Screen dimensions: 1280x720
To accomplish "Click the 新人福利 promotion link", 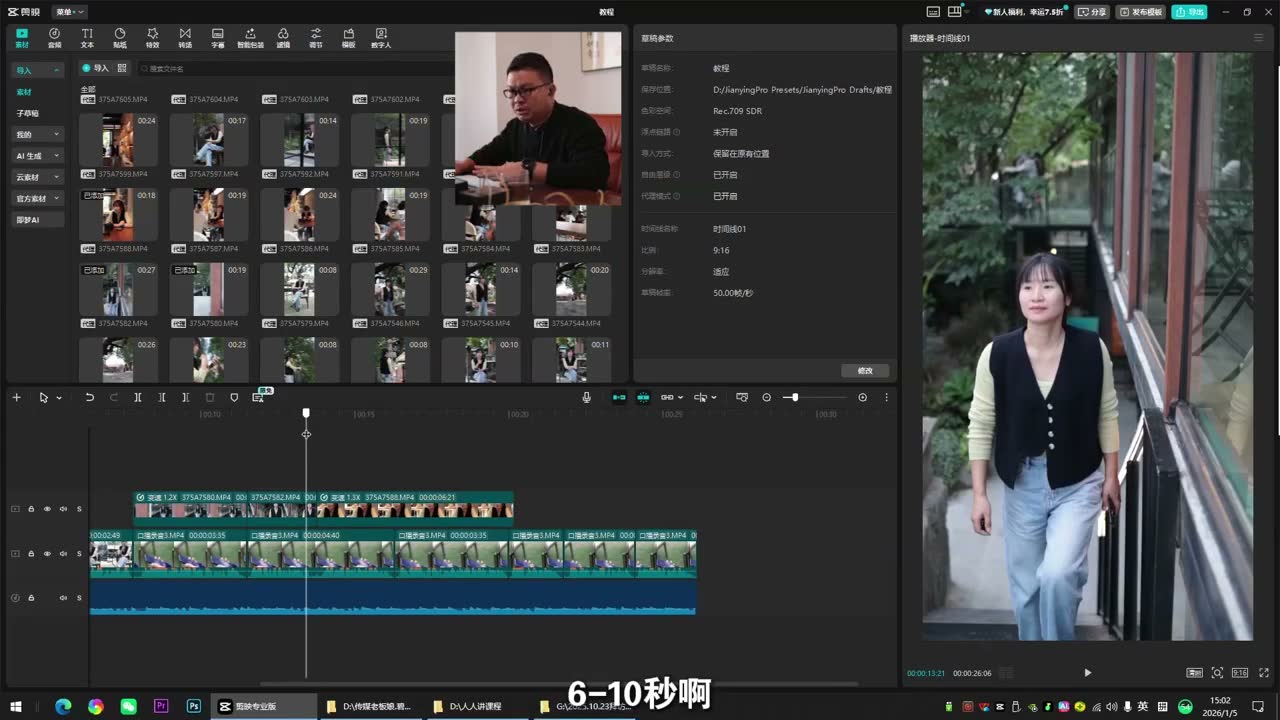I will pyautogui.click(x=1026, y=12).
